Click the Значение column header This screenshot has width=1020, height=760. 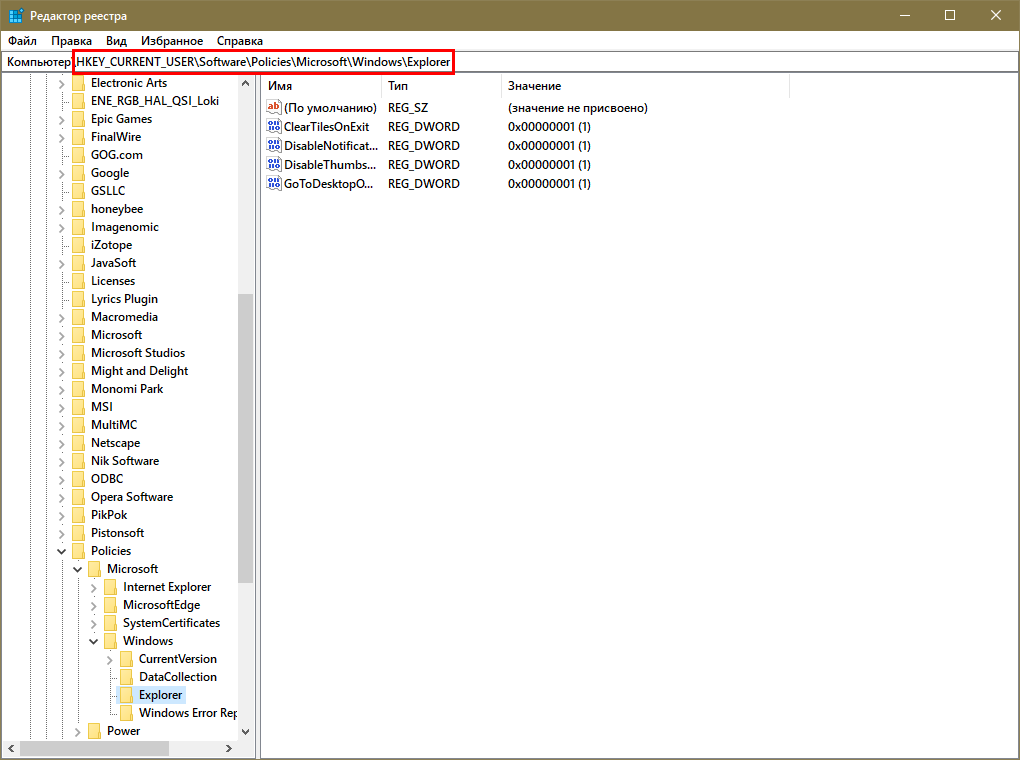[640, 86]
